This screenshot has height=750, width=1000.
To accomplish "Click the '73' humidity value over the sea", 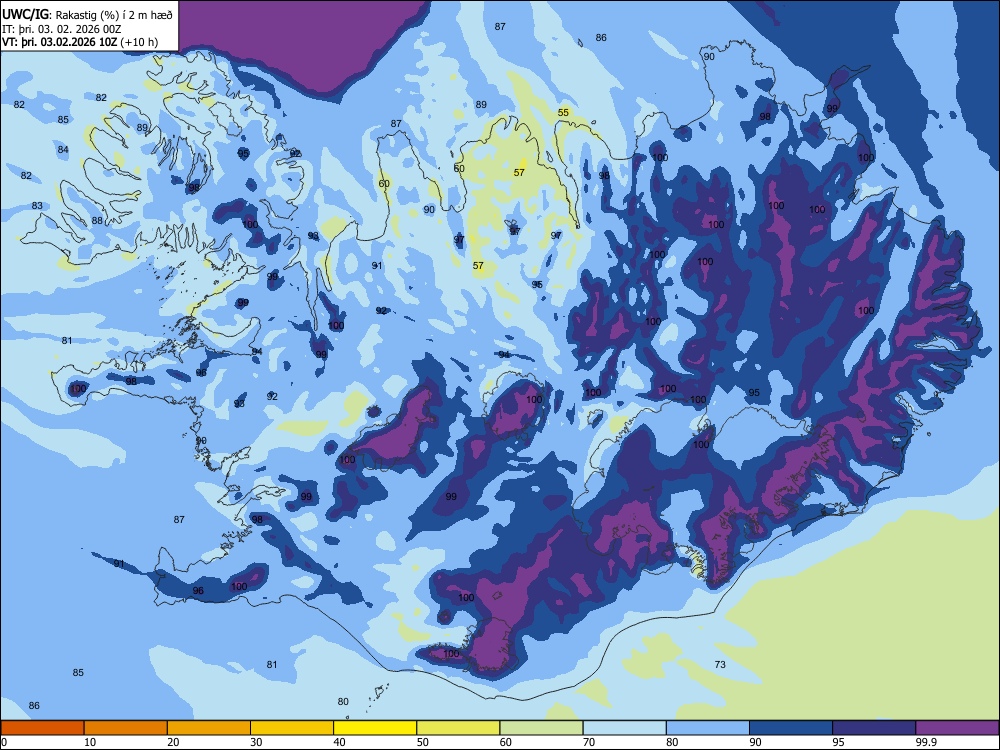I will (x=720, y=664).
